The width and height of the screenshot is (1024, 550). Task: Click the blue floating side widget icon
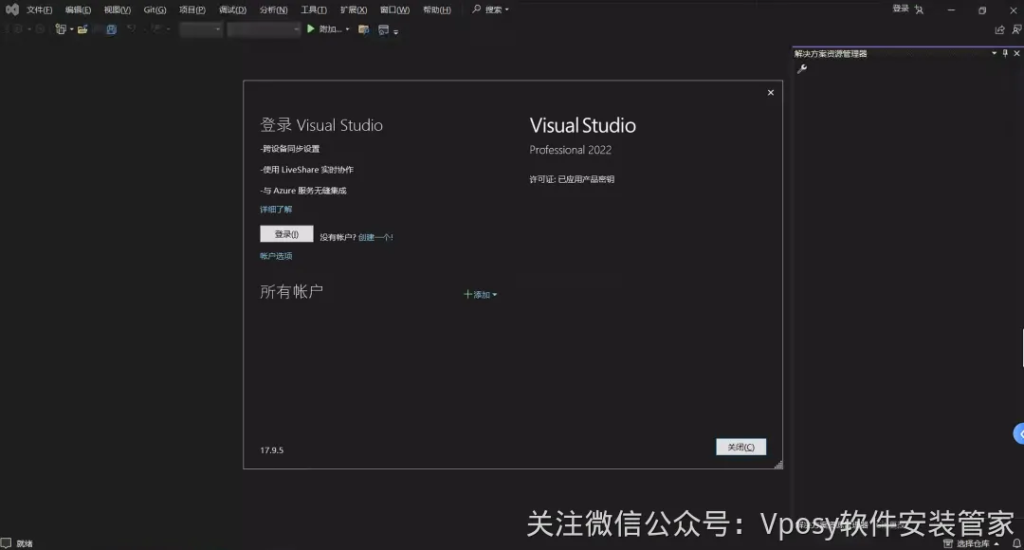click(x=1019, y=434)
